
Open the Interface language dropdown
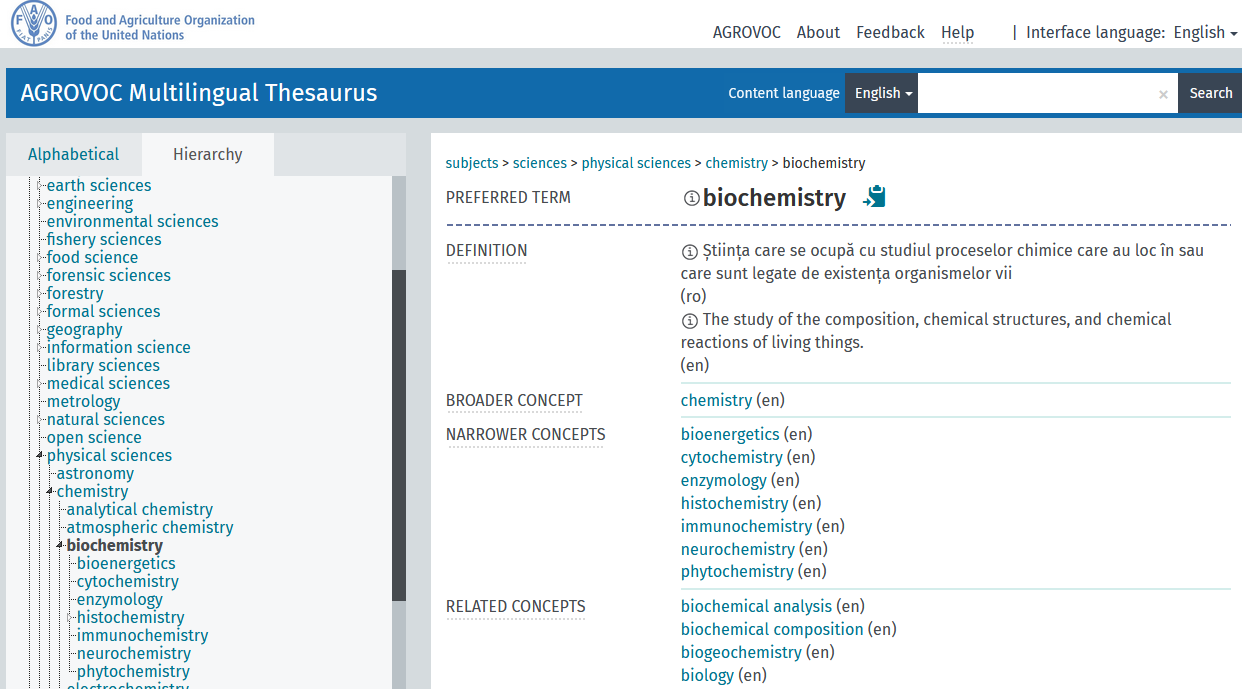pyautogui.click(x=1205, y=32)
